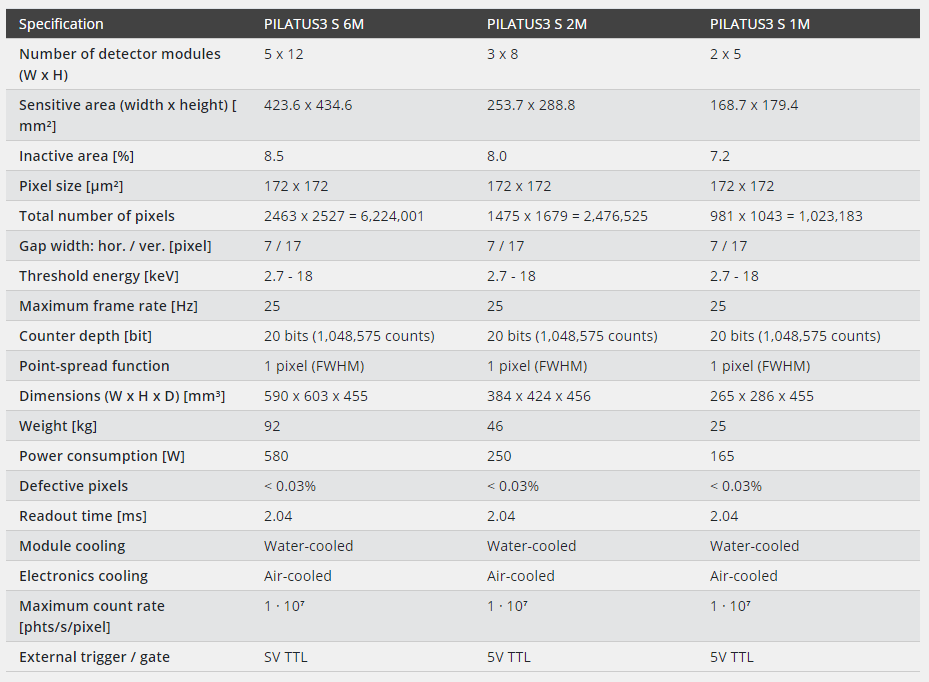This screenshot has width=929, height=682.
Task: Click the Maximum frame rate [Hz] label
Action: [x=108, y=306]
